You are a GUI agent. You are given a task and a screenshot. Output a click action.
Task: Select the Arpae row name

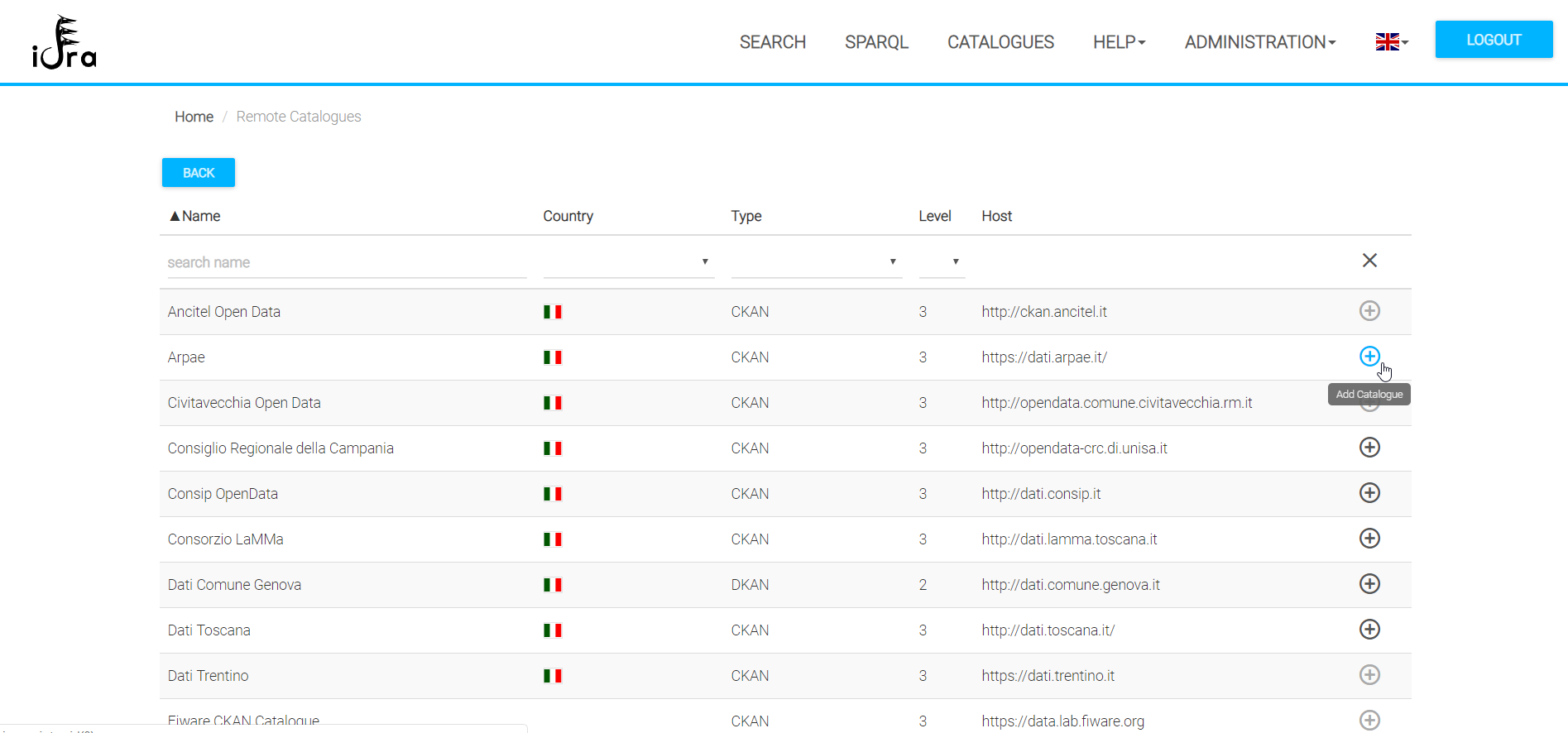coord(186,357)
